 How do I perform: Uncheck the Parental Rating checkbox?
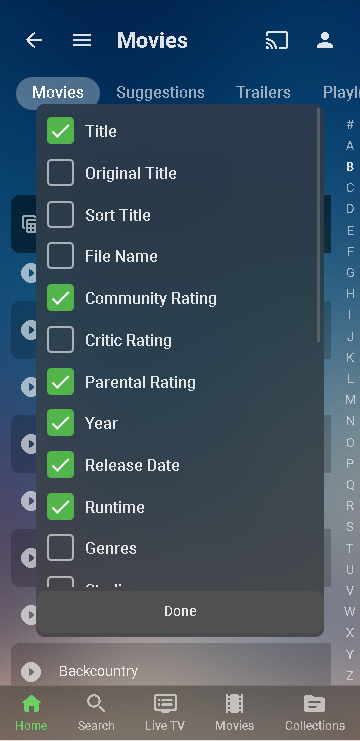pos(60,381)
